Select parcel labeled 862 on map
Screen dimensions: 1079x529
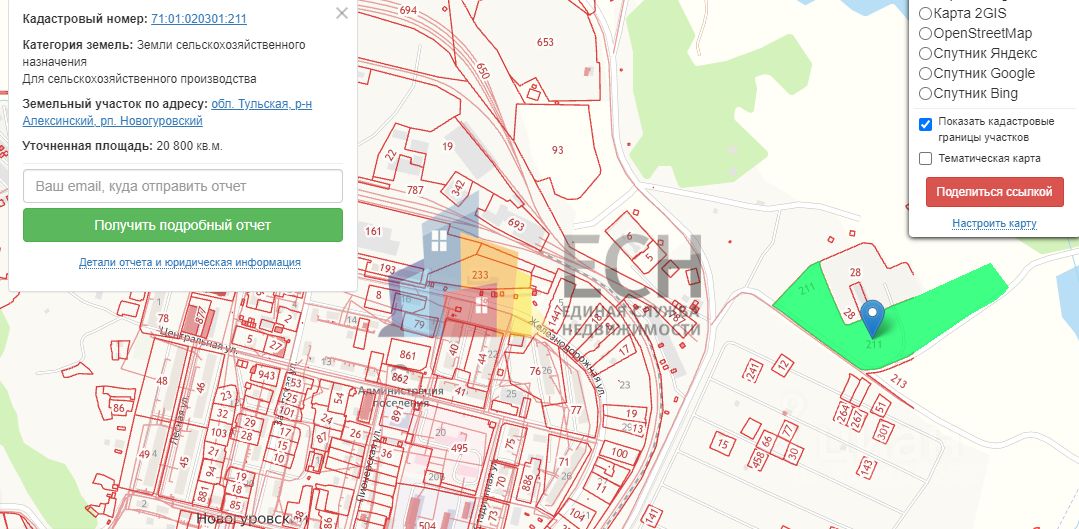point(400,378)
